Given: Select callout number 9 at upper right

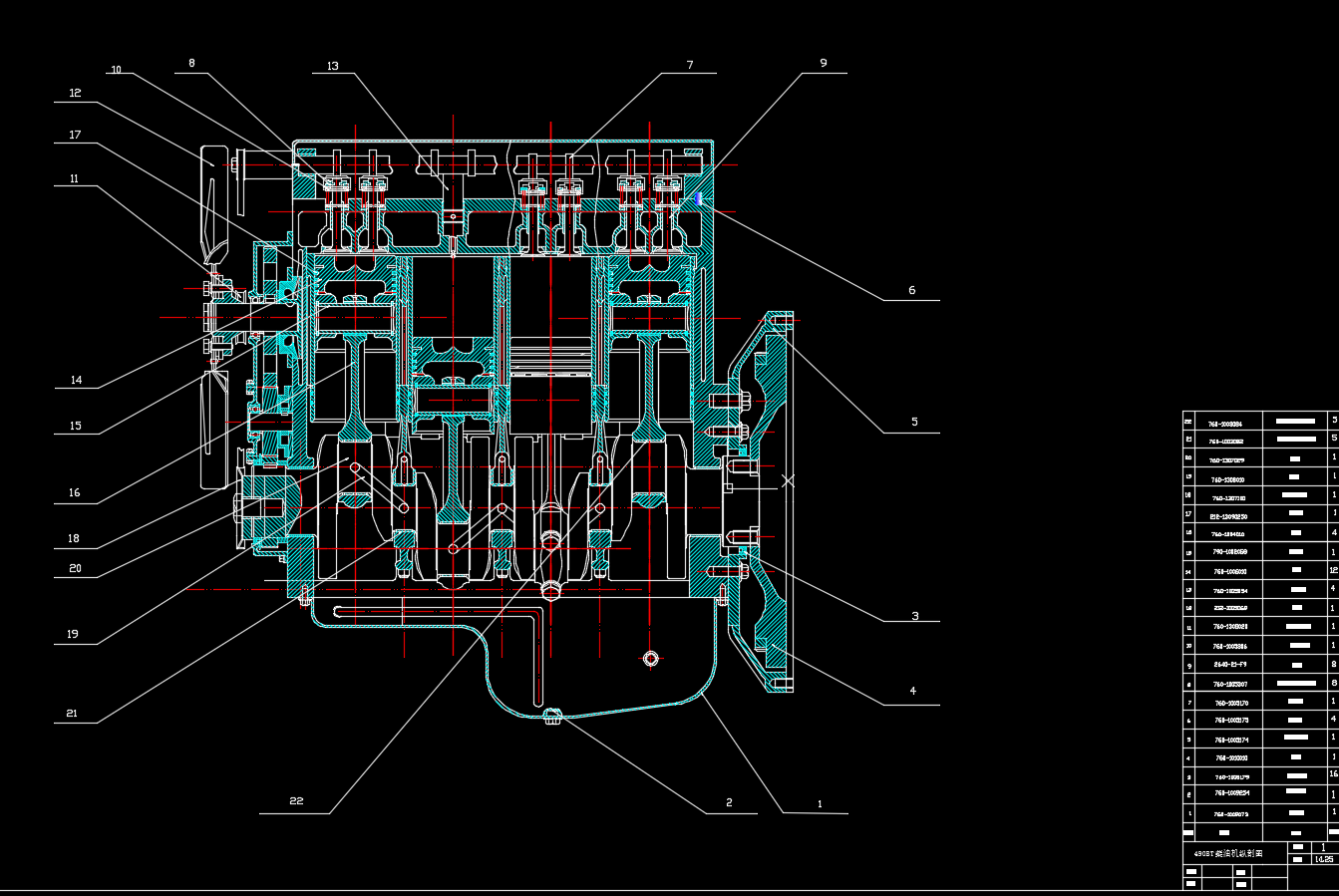Looking at the screenshot, I should click(x=824, y=63).
